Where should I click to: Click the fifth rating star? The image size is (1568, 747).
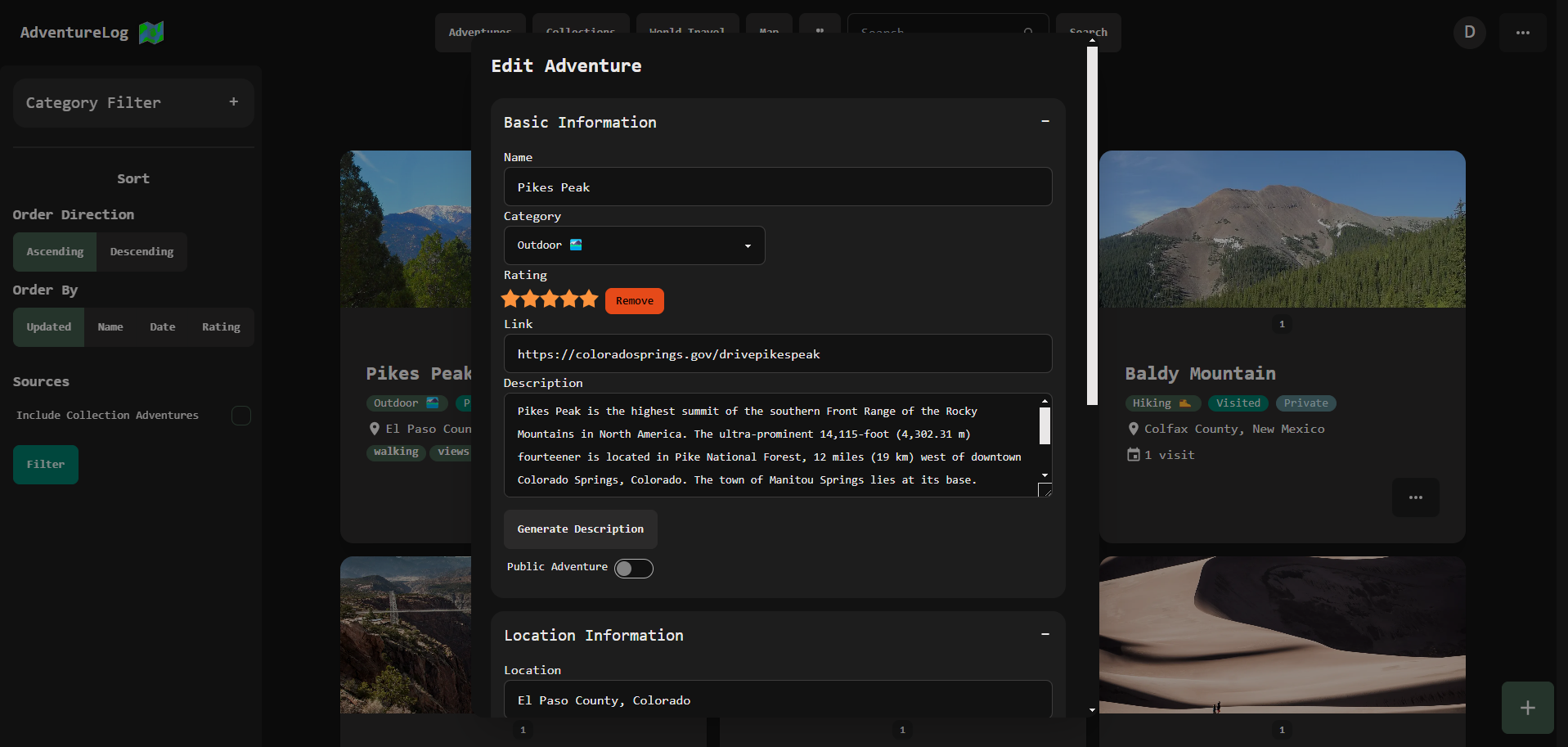(x=589, y=299)
